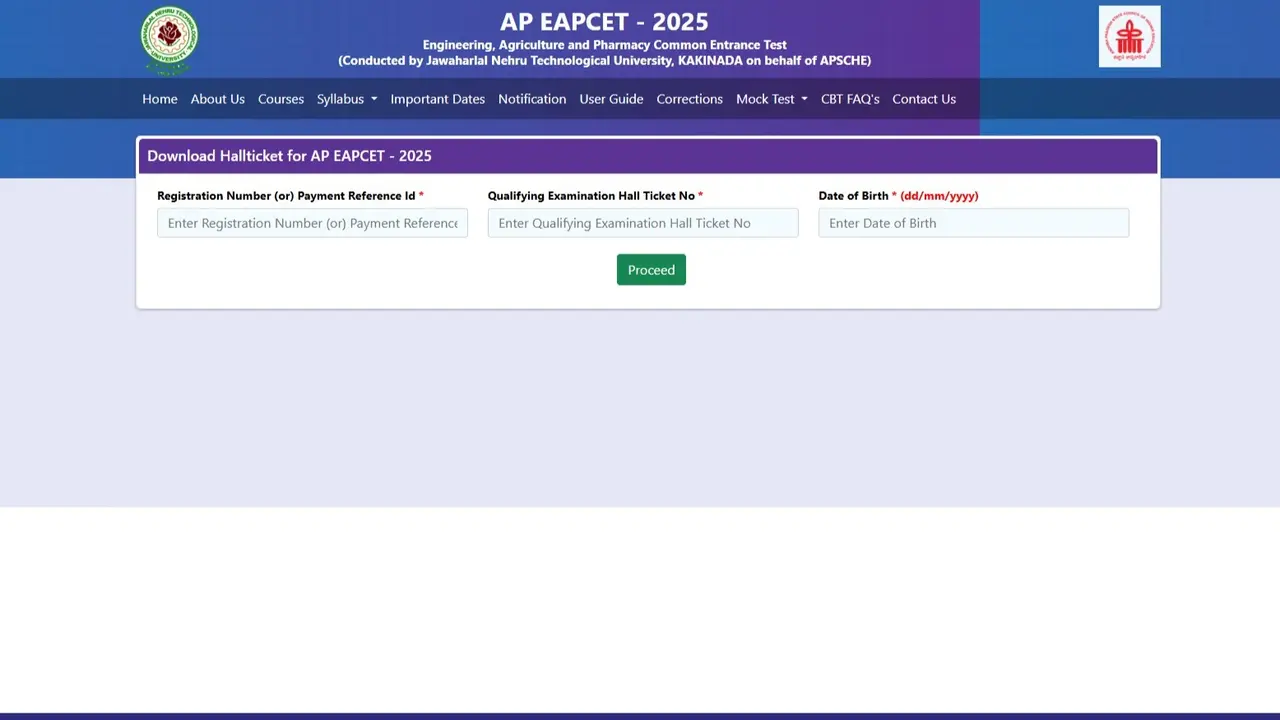Click the APSCHE logo on the right
Viewport: 1280px width, 720px height.
coord(1129,35)
